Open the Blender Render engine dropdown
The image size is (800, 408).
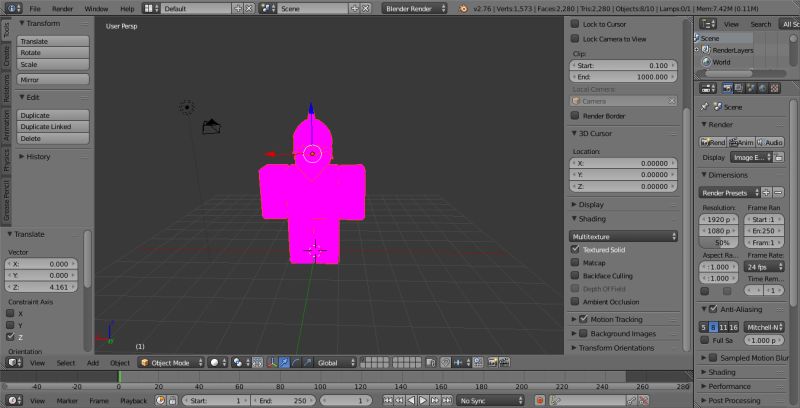click(x=414, y=9)
